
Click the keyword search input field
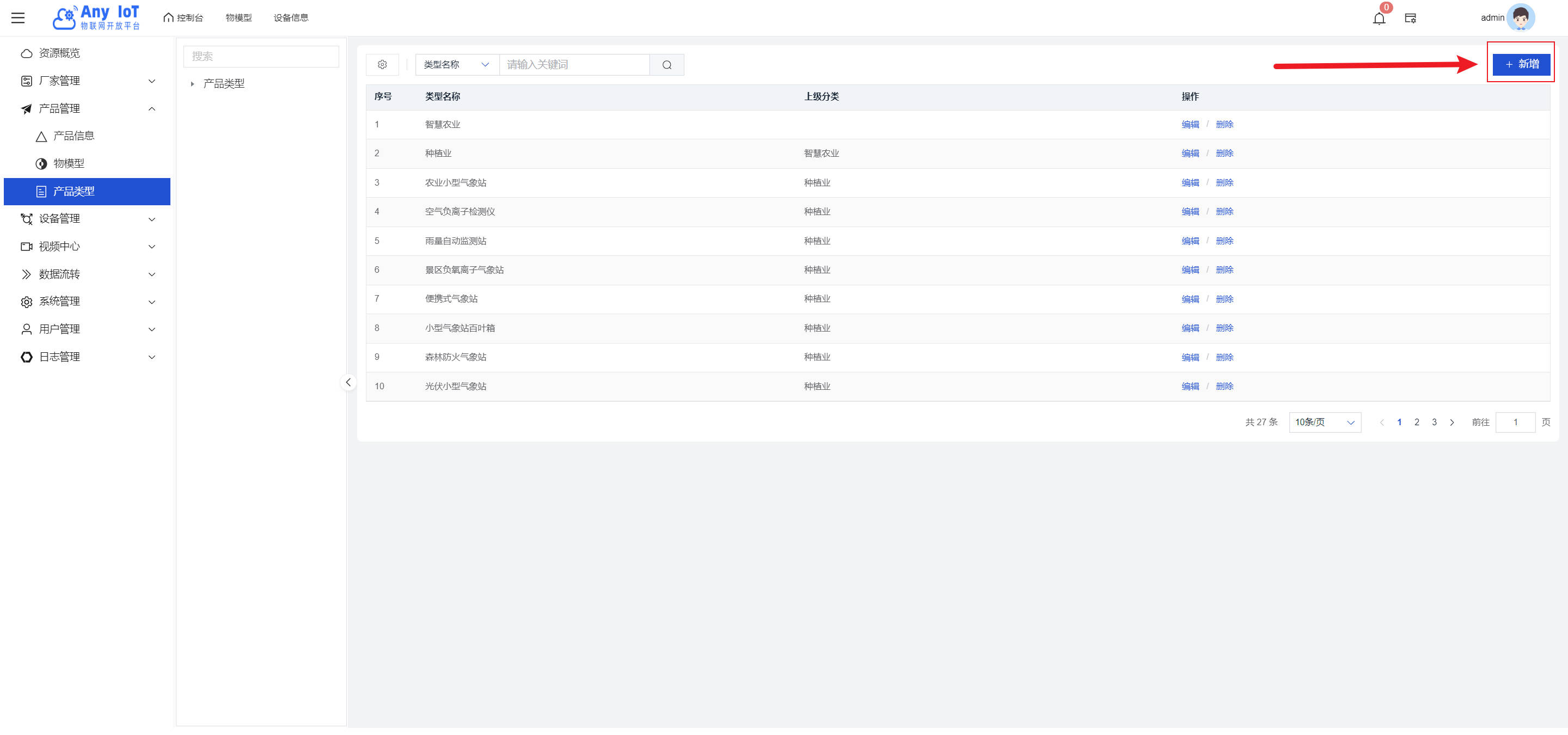click(x=574, y=64)
